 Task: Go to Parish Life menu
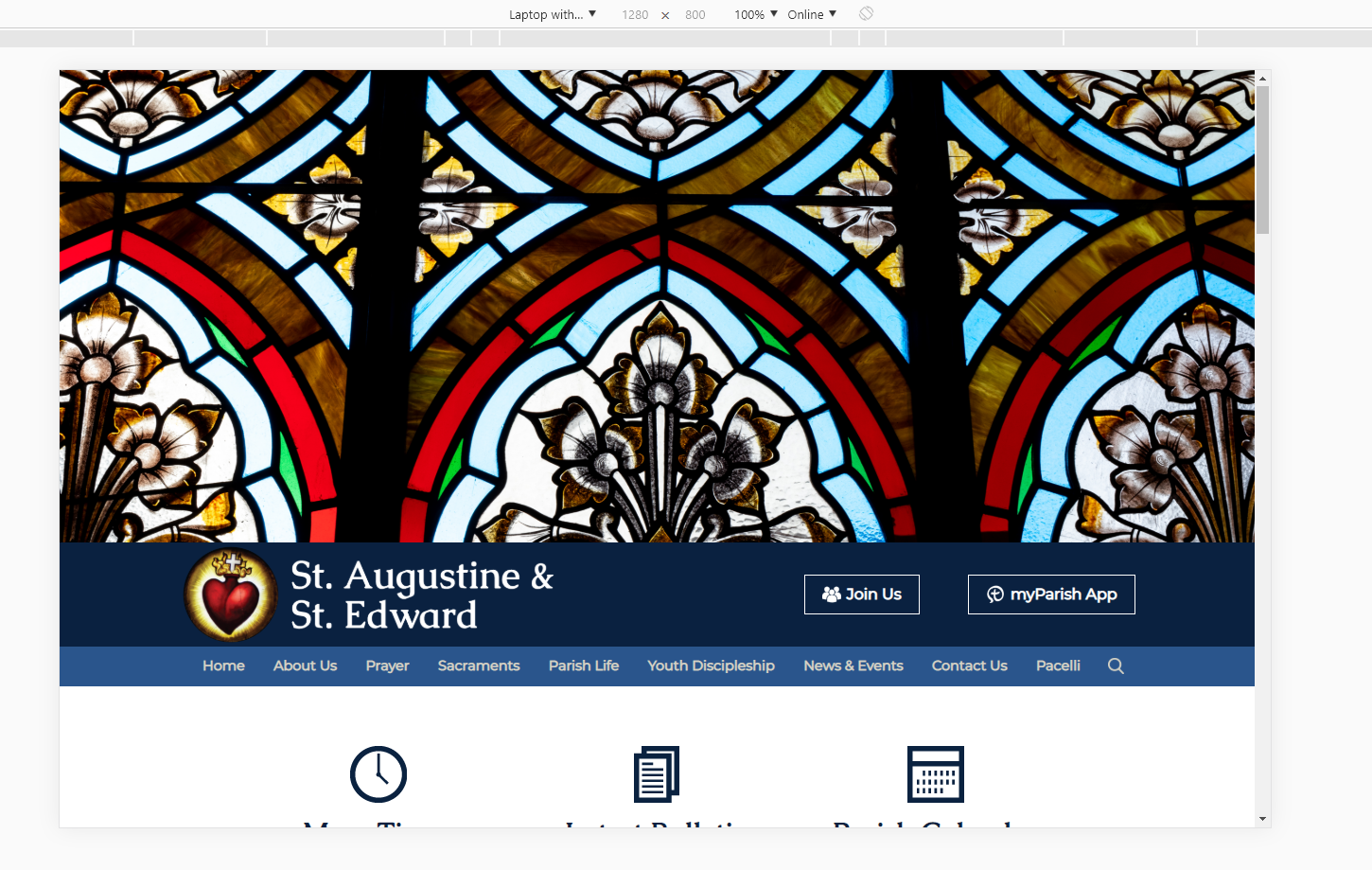pyautogui.click(x=584, y=666)
